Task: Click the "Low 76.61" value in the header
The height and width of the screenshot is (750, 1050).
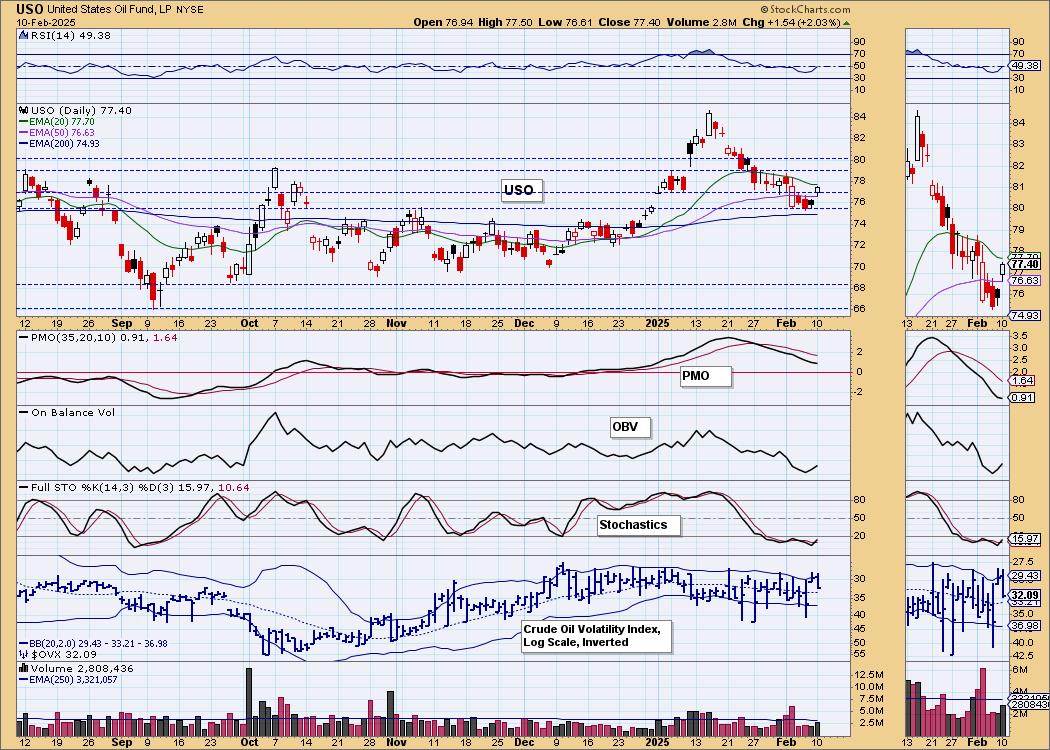Action: click(565, 22)
